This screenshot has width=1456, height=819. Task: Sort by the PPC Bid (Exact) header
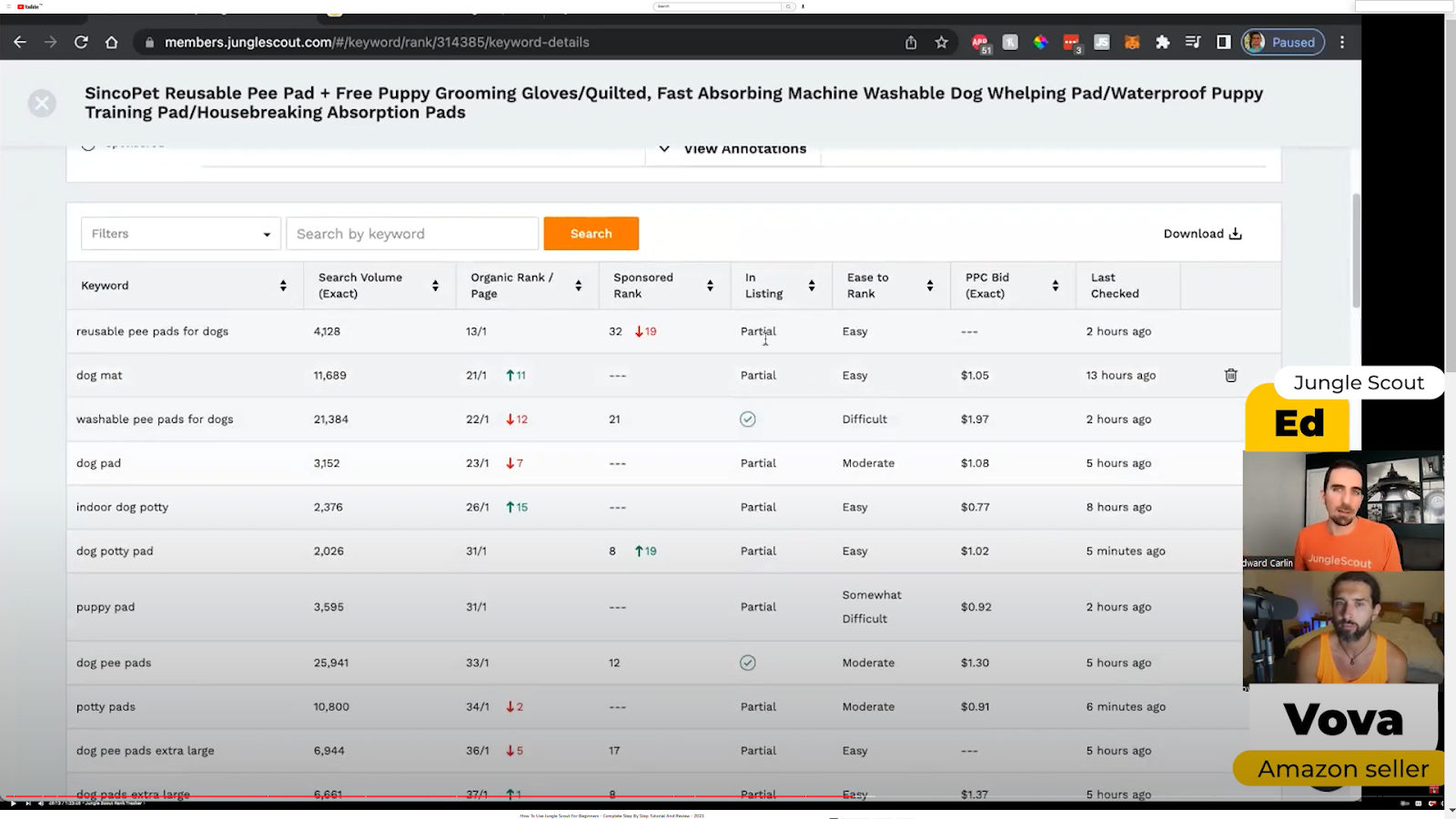1055,286
